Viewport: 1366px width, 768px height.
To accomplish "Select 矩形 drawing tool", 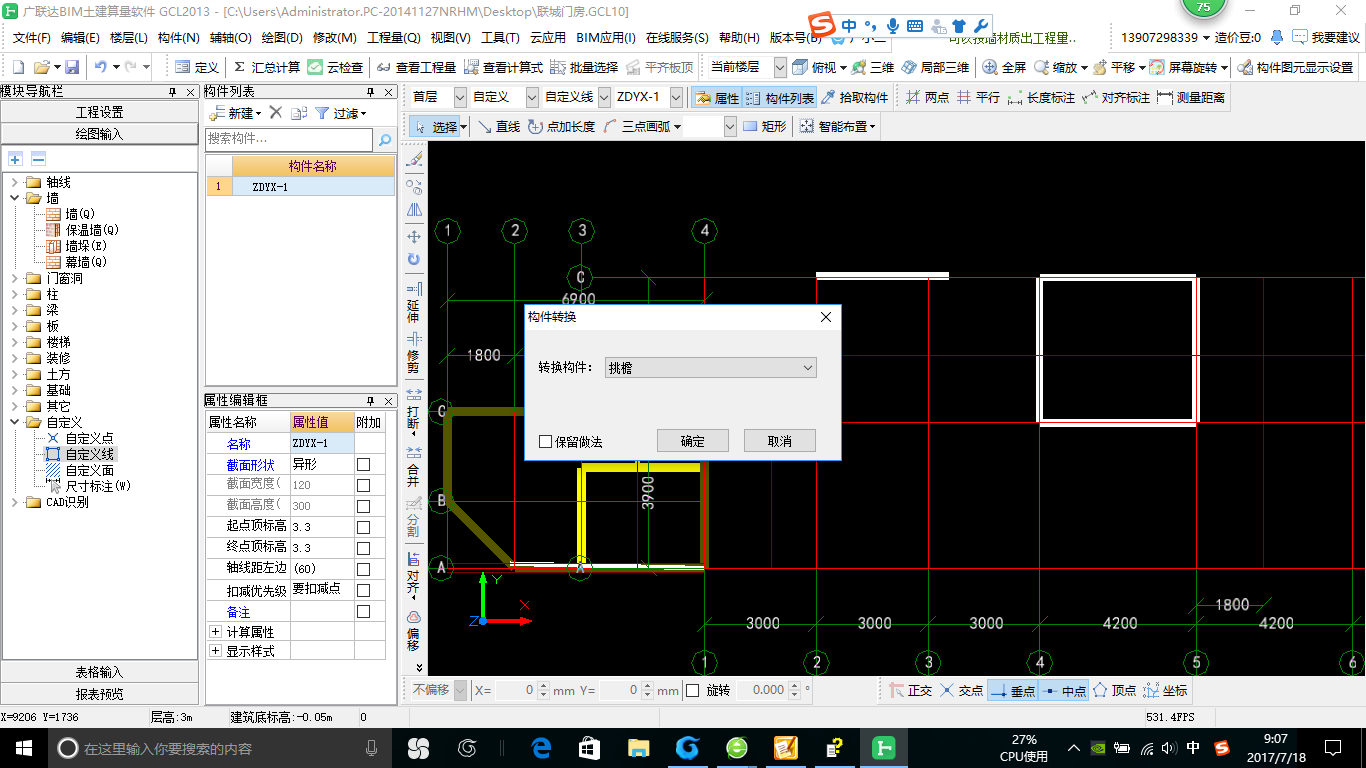I will pyautogui.click(x=764, y=127).
